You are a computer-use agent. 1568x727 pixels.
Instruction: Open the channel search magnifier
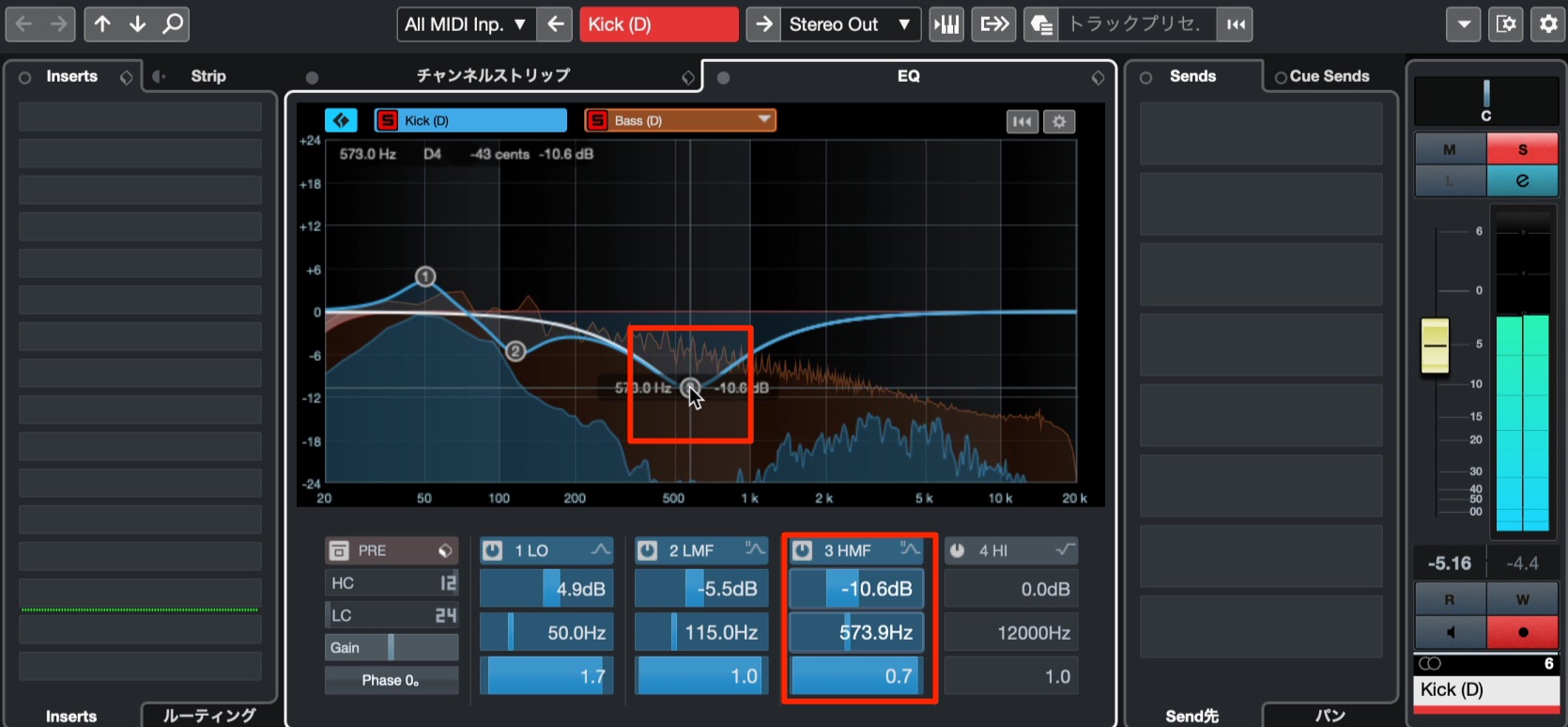[173, 24]
